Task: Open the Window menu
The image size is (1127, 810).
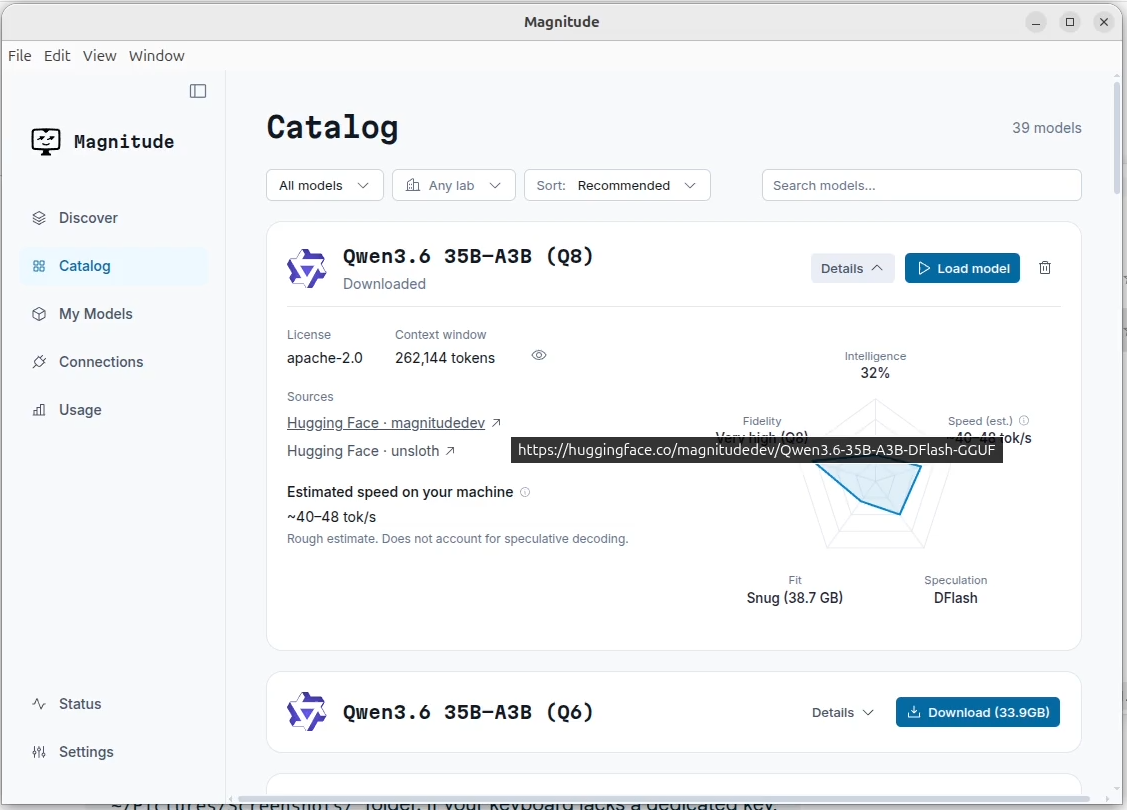Action: click(x=157, y=56)
